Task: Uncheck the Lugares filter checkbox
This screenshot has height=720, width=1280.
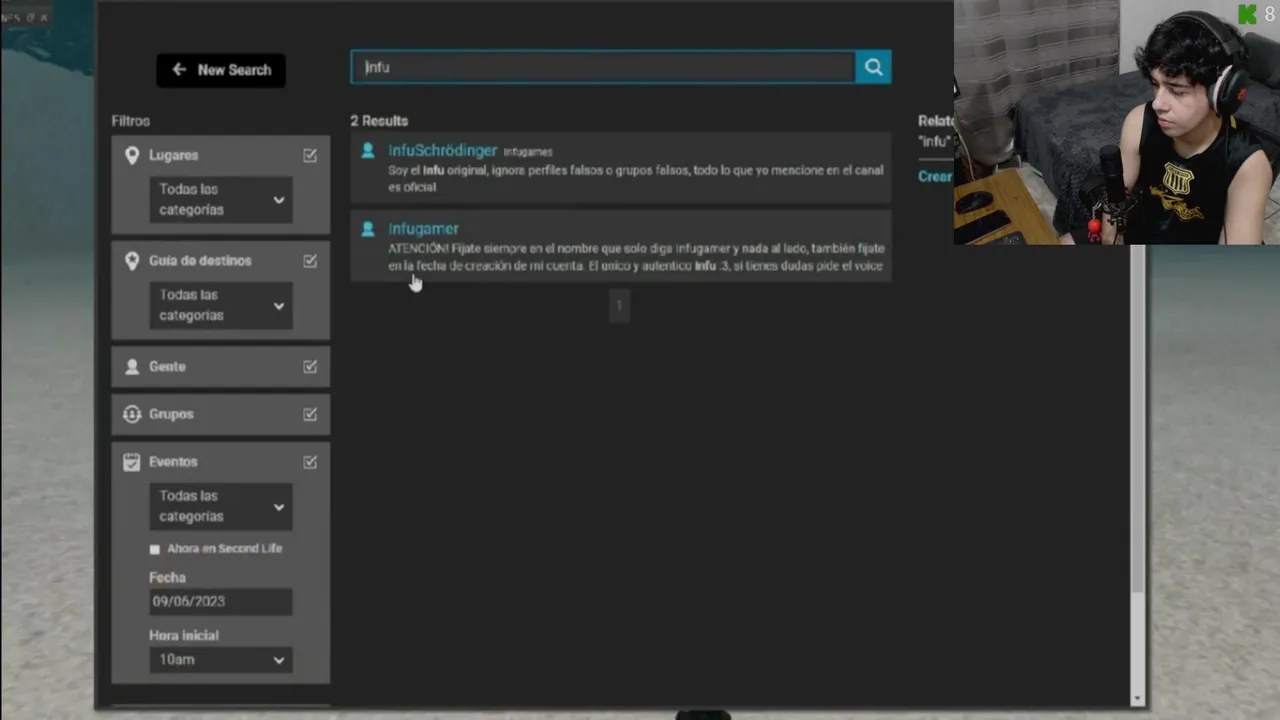Action: coord(310,155)
